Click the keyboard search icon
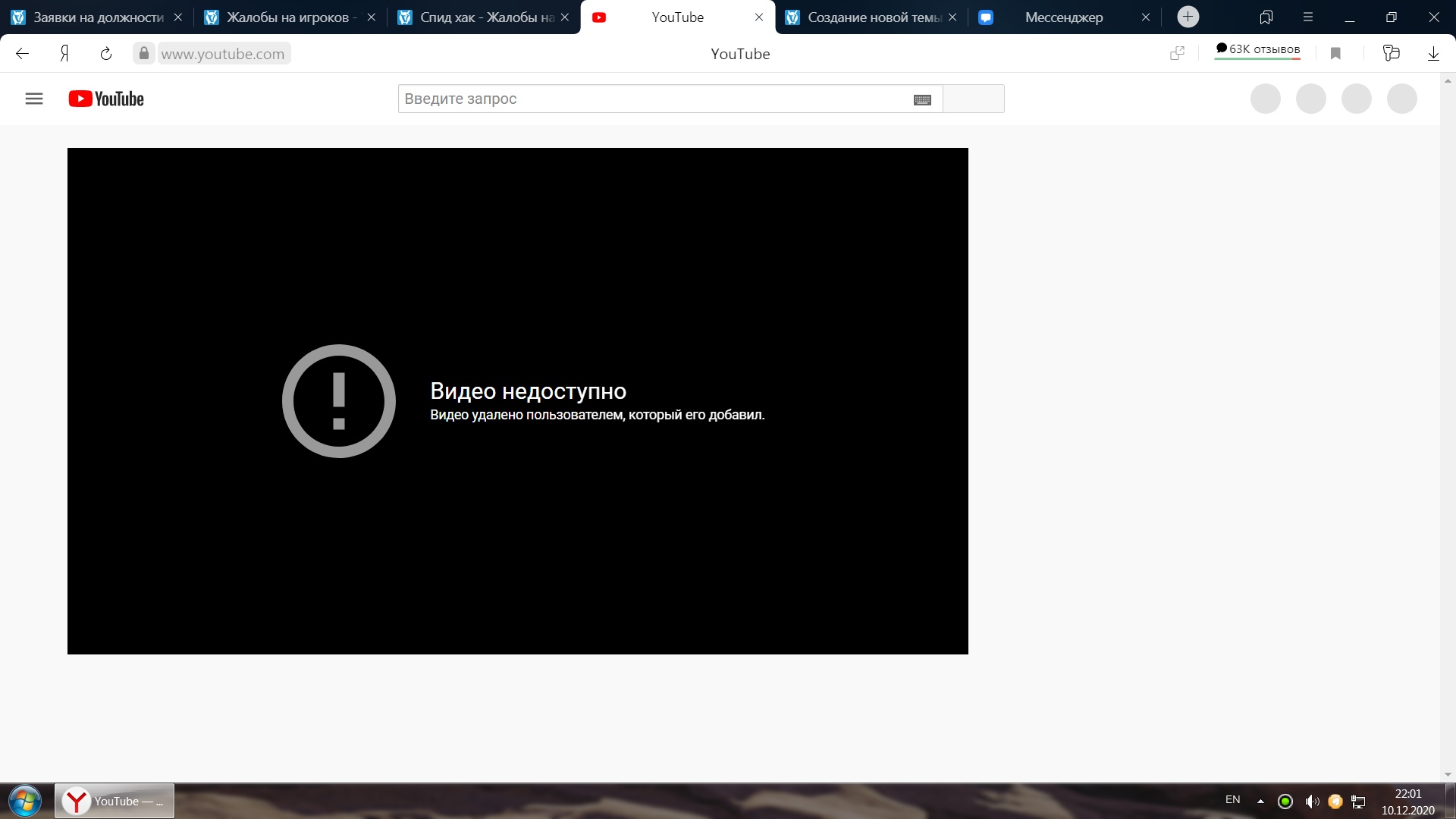 (x=921, y=99)
